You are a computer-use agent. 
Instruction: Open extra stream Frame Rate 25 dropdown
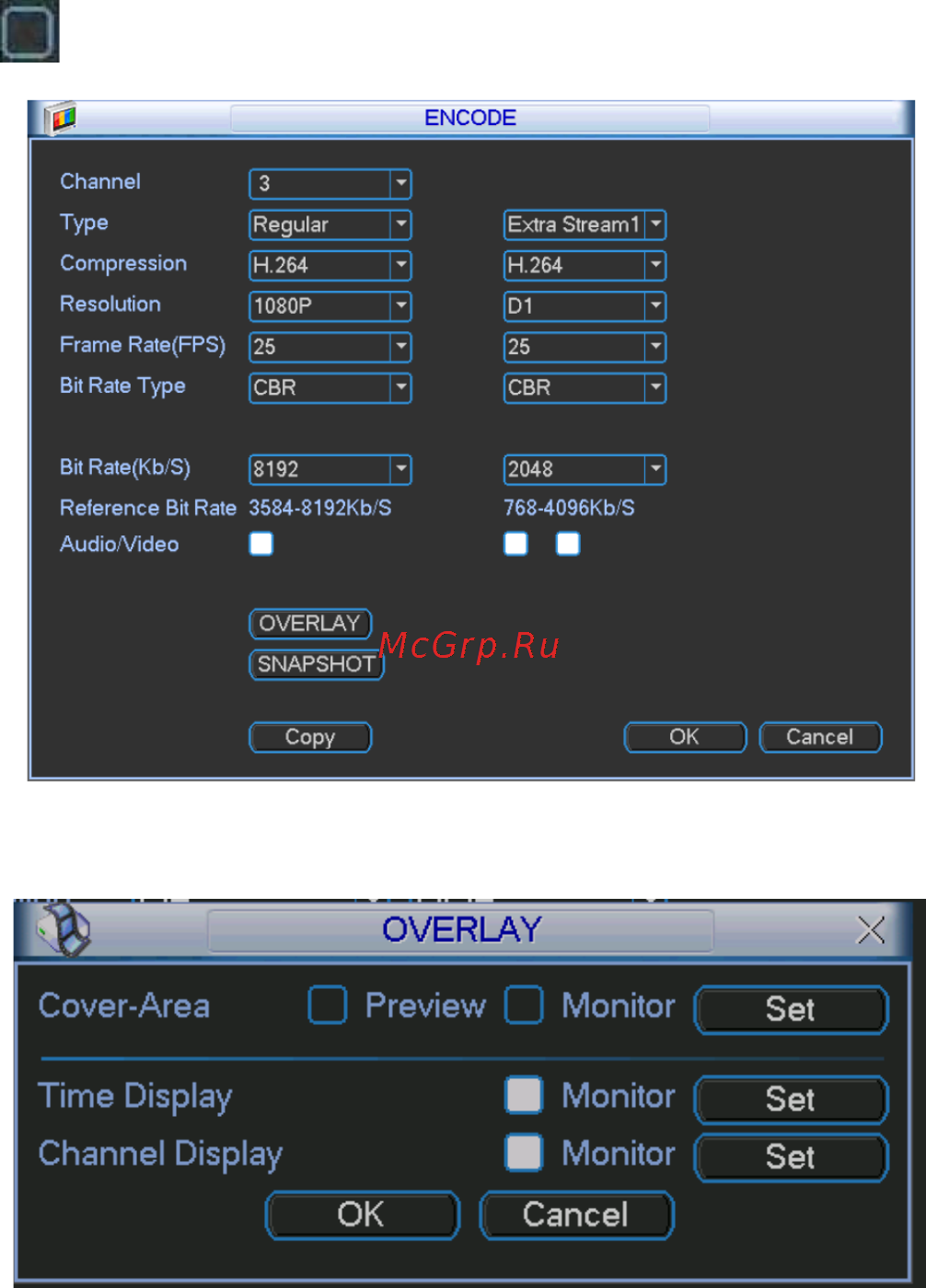click(x=585, y=347)
